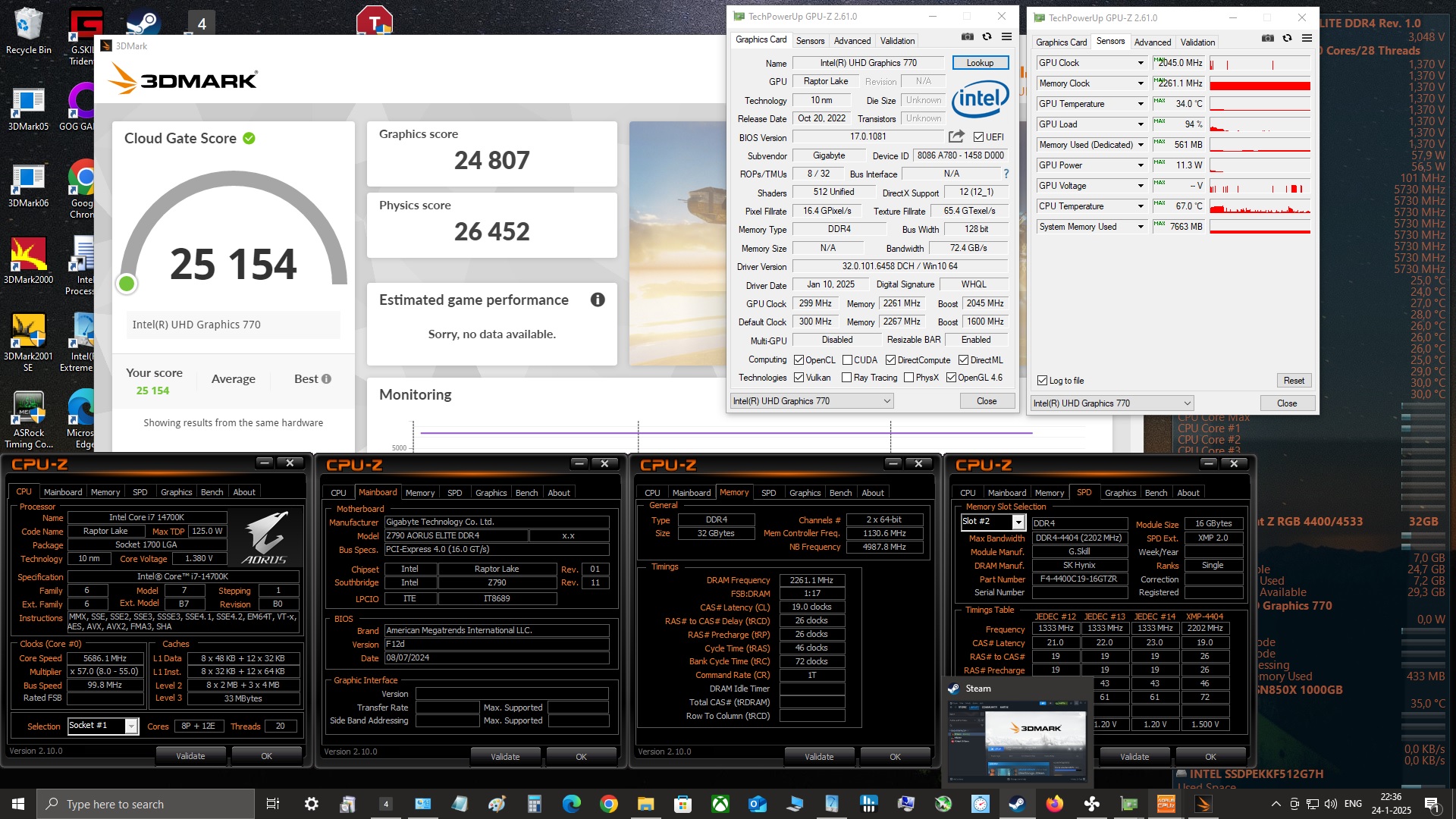Open the hamburger menu in GPU-Z Graphics Card window
The width and height of the screenshot is (1456, 819).
point(1006,36)
